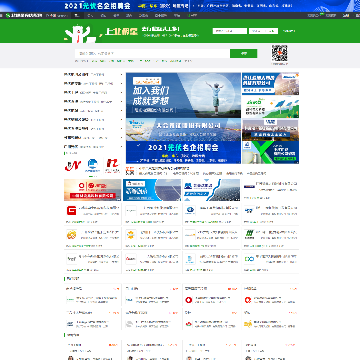Open the 加入我们 成就梦想 carousel banner
Screen dimensions: 360x360
(x=183, y=95)
